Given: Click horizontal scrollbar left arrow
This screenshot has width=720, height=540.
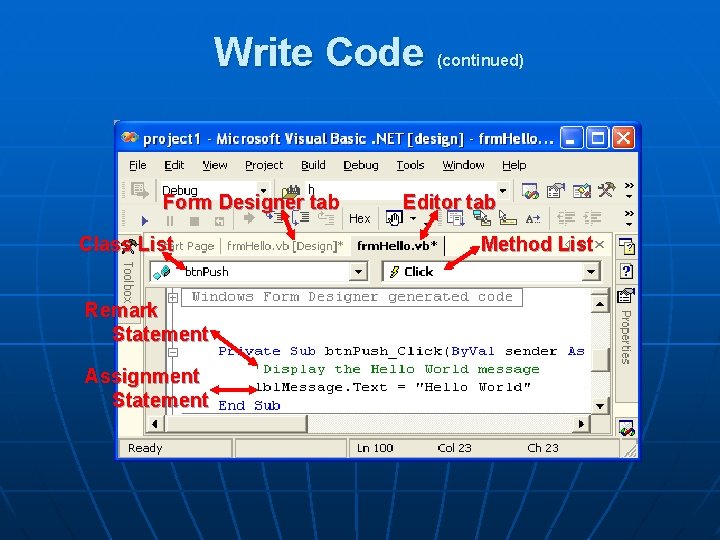Looking at the screenshot, I should 155,424.
